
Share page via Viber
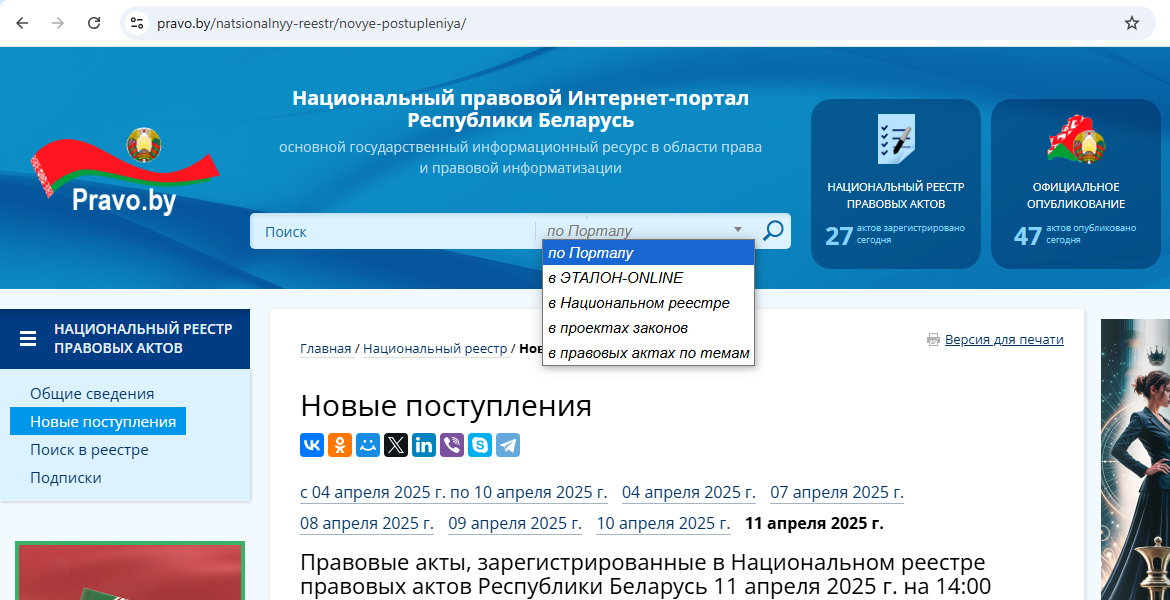[x=452, y=445]
